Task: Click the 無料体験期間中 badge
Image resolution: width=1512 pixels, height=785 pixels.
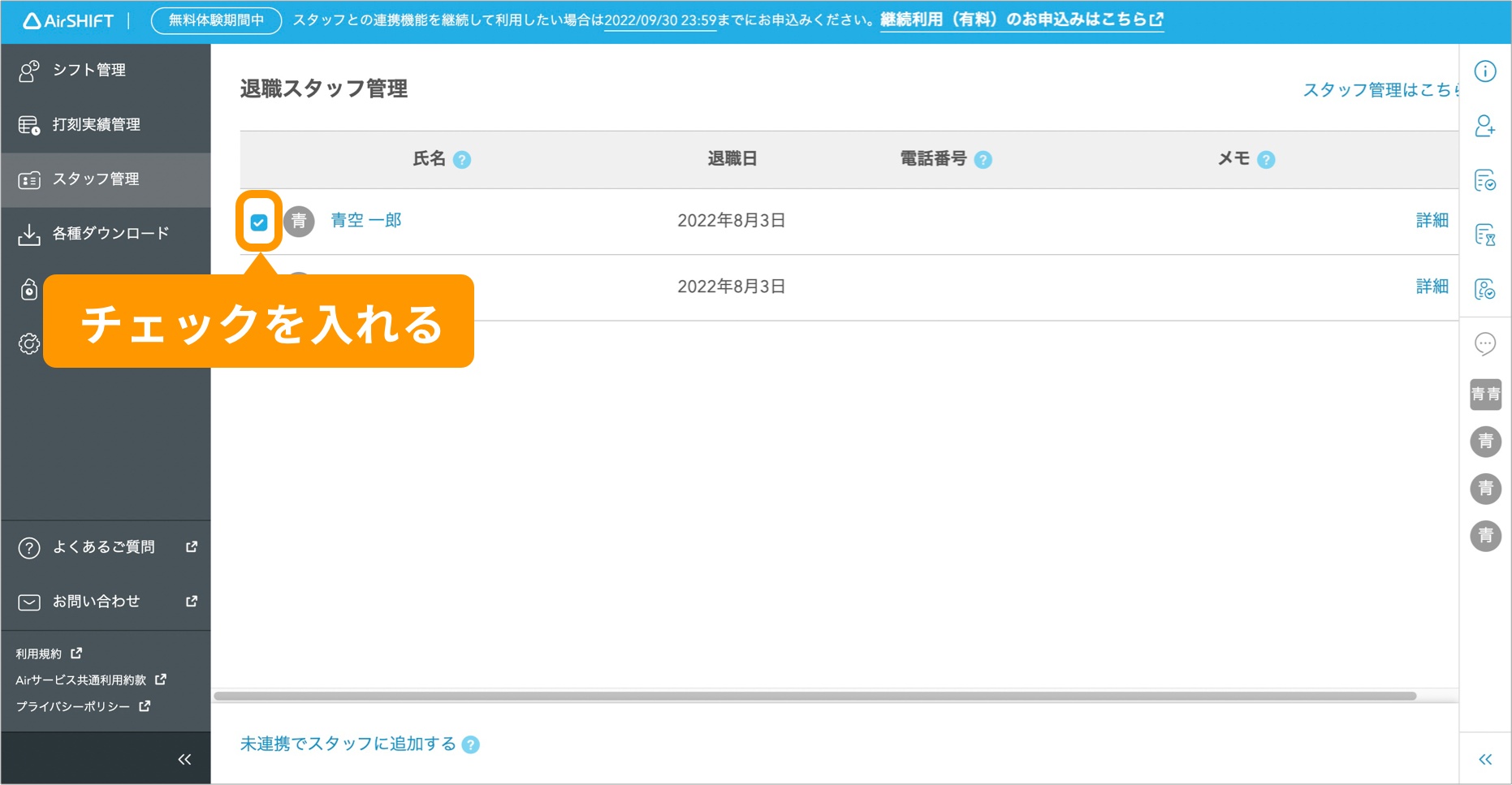Action: point(216,20)
